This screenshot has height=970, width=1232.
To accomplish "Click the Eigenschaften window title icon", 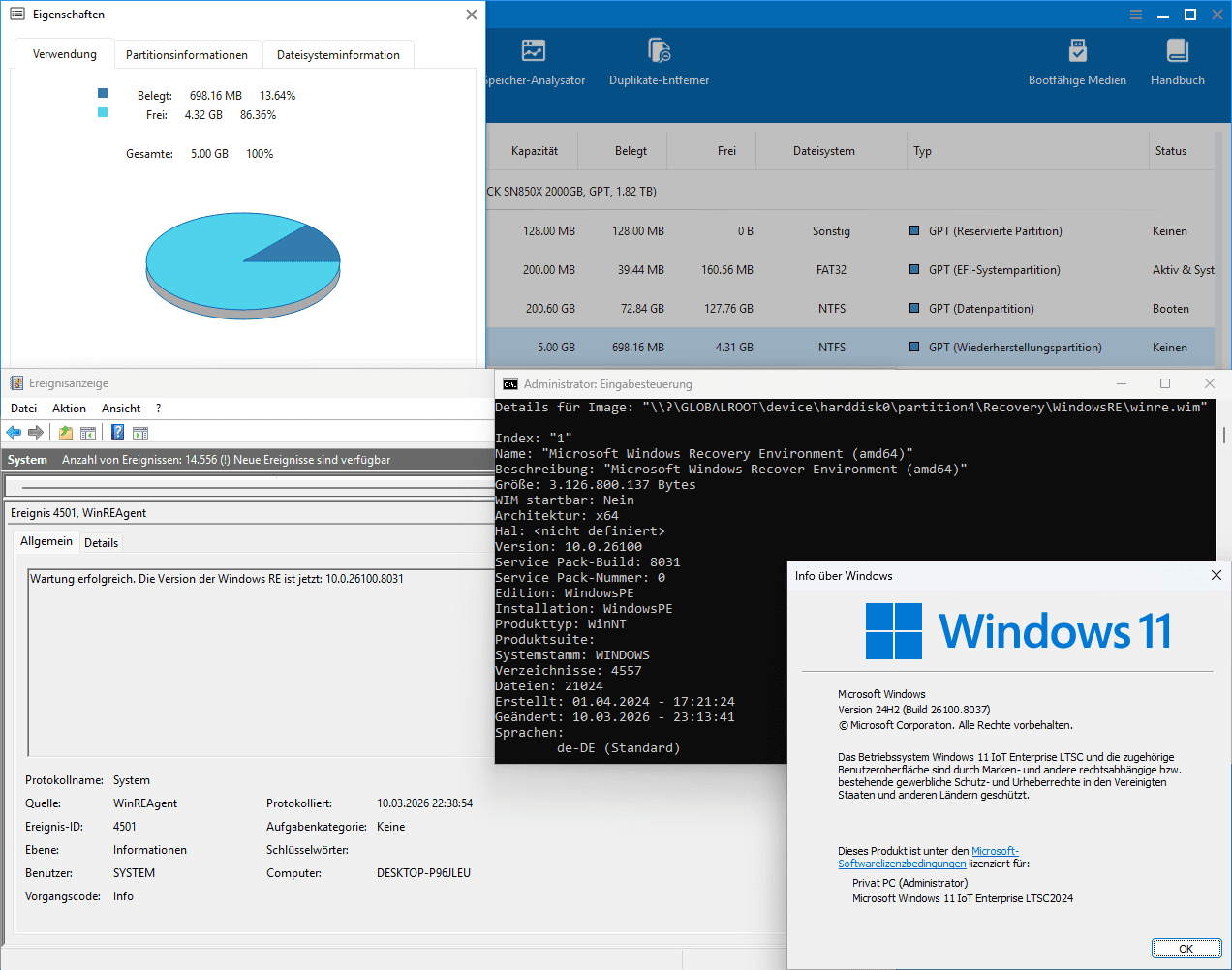I will pyautogui.click(x=17, y=15).
